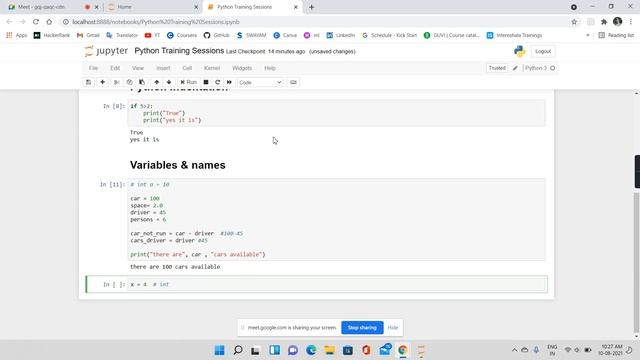Paste cells below icon

(142, 82)
